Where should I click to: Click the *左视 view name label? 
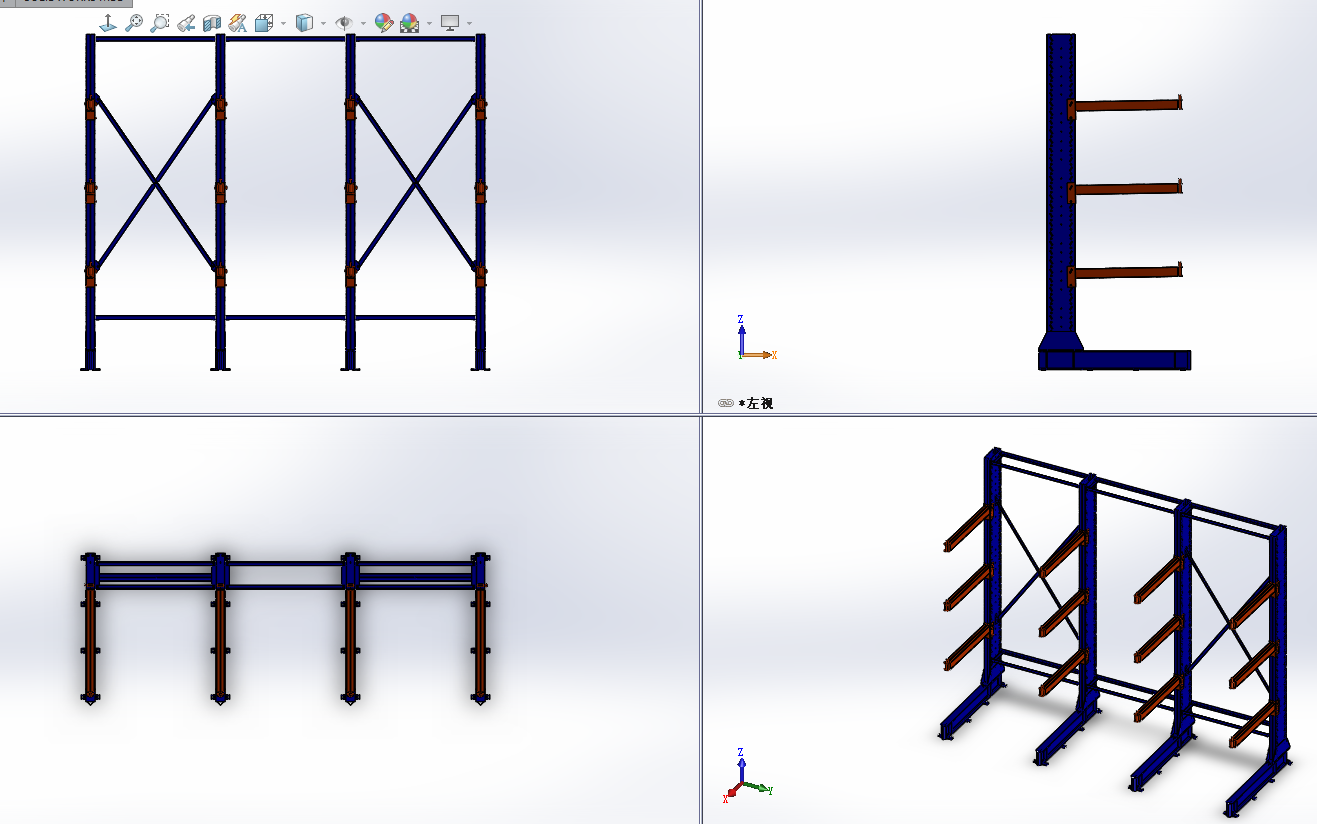point(756,403)
